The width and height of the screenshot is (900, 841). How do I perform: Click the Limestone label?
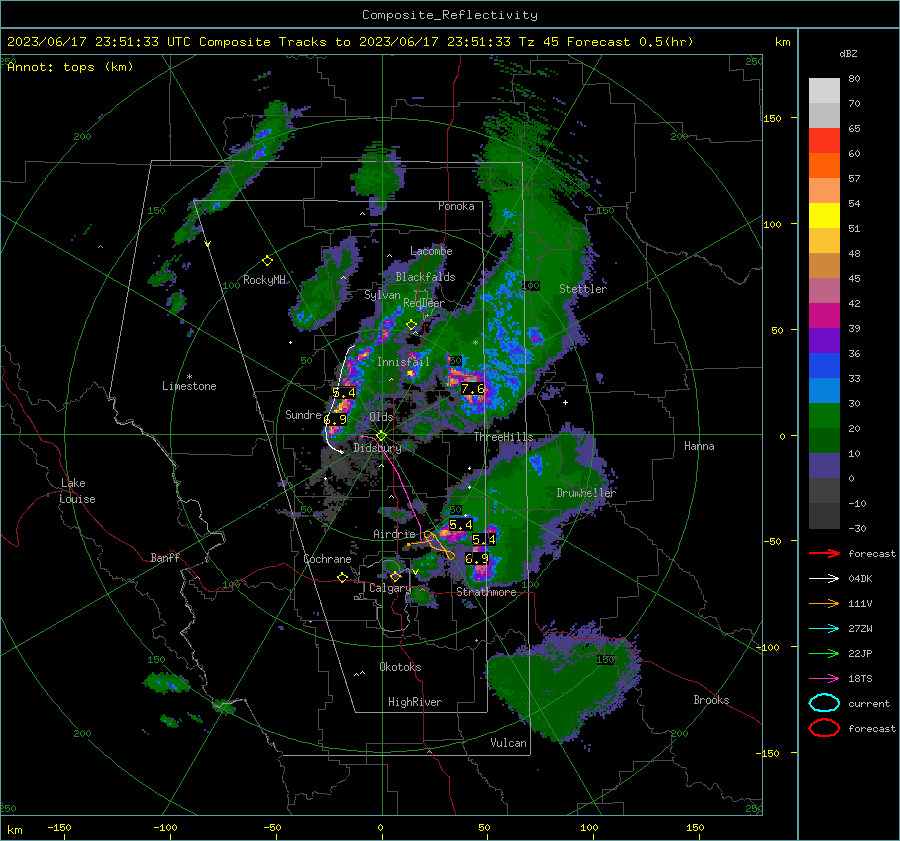189,386
